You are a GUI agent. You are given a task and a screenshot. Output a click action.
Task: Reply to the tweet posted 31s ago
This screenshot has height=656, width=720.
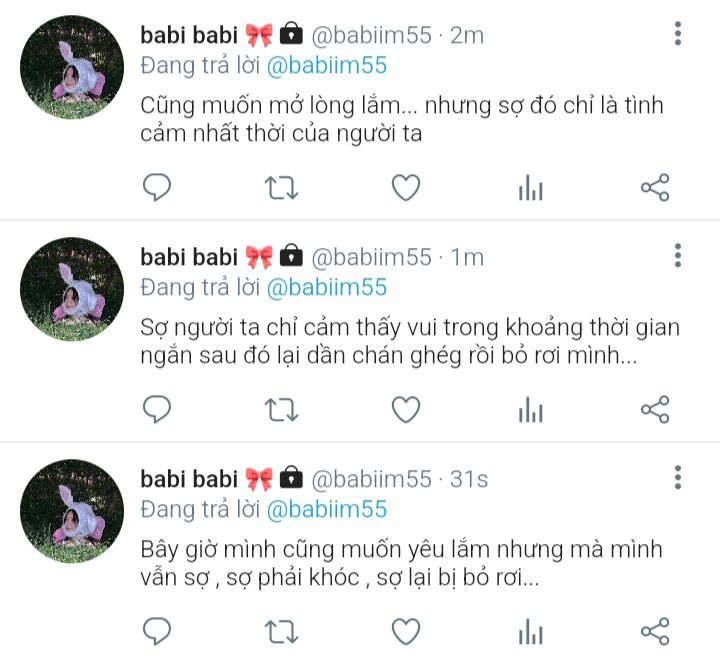coord(157,631)
